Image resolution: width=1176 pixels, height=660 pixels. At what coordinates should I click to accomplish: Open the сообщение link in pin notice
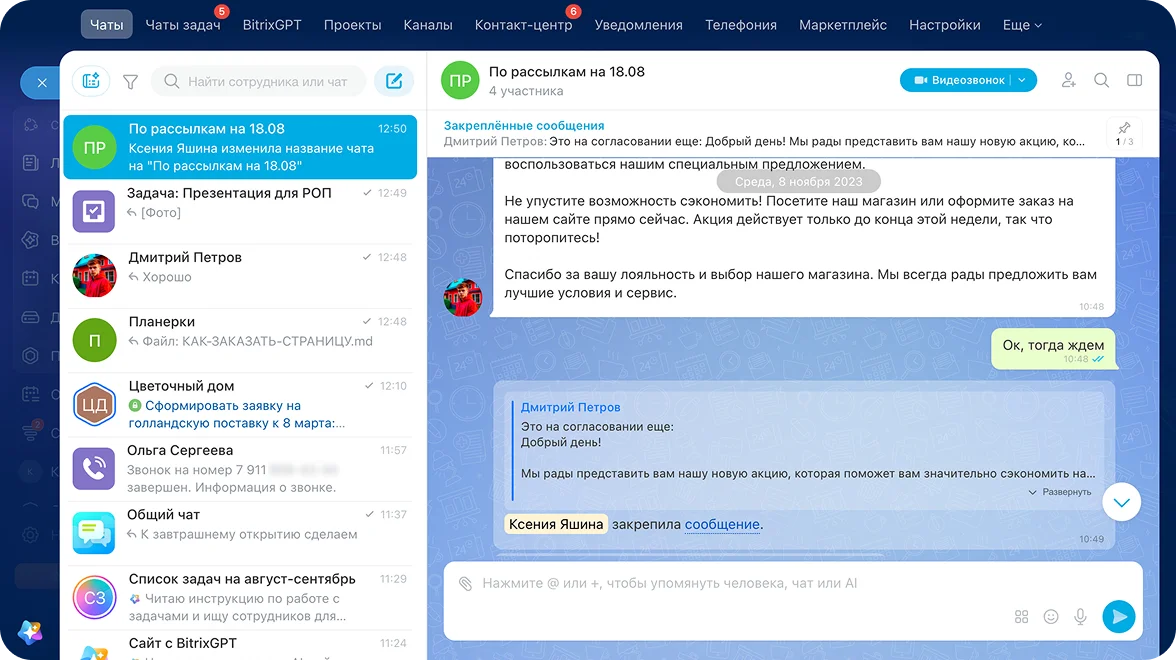722,524
